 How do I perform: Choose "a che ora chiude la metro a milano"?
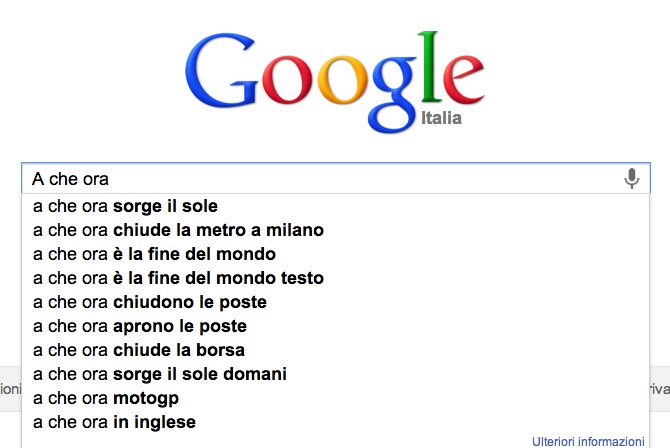pyautogui.click(x=178, y=230)
